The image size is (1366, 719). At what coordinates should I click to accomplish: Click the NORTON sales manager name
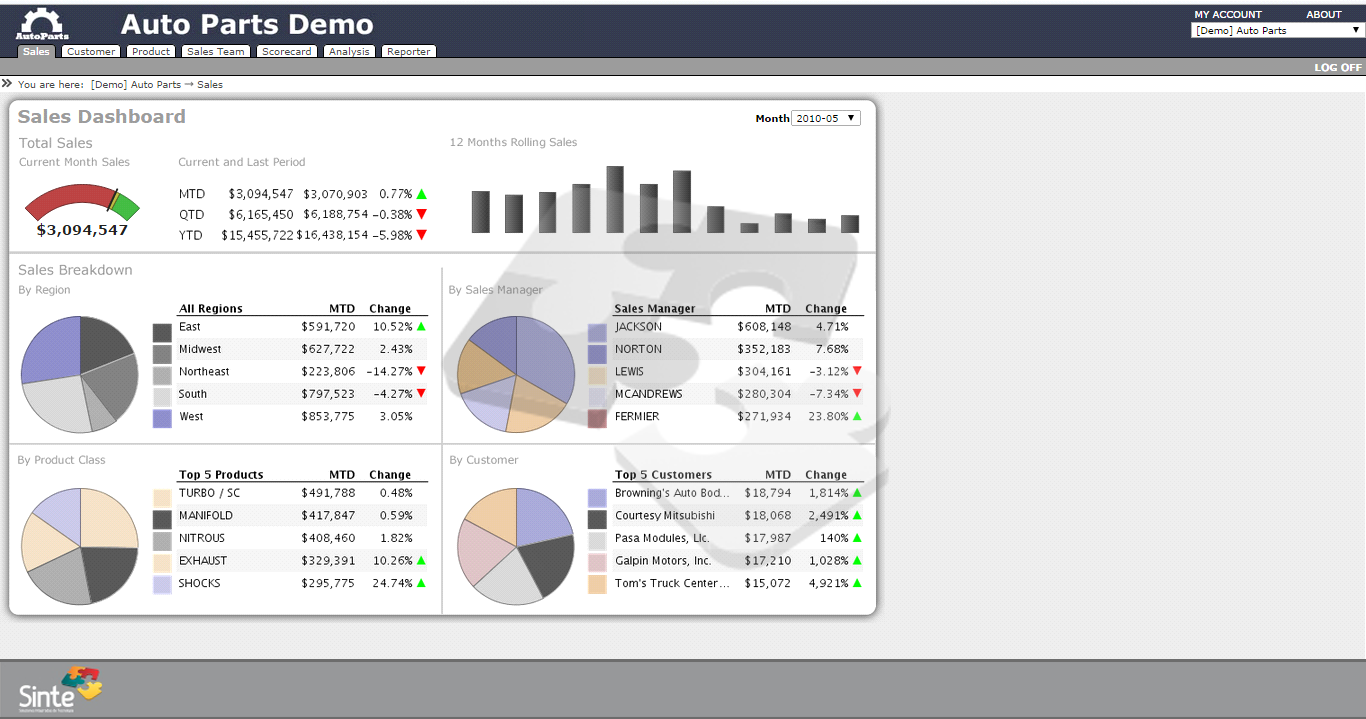[638, 349]
